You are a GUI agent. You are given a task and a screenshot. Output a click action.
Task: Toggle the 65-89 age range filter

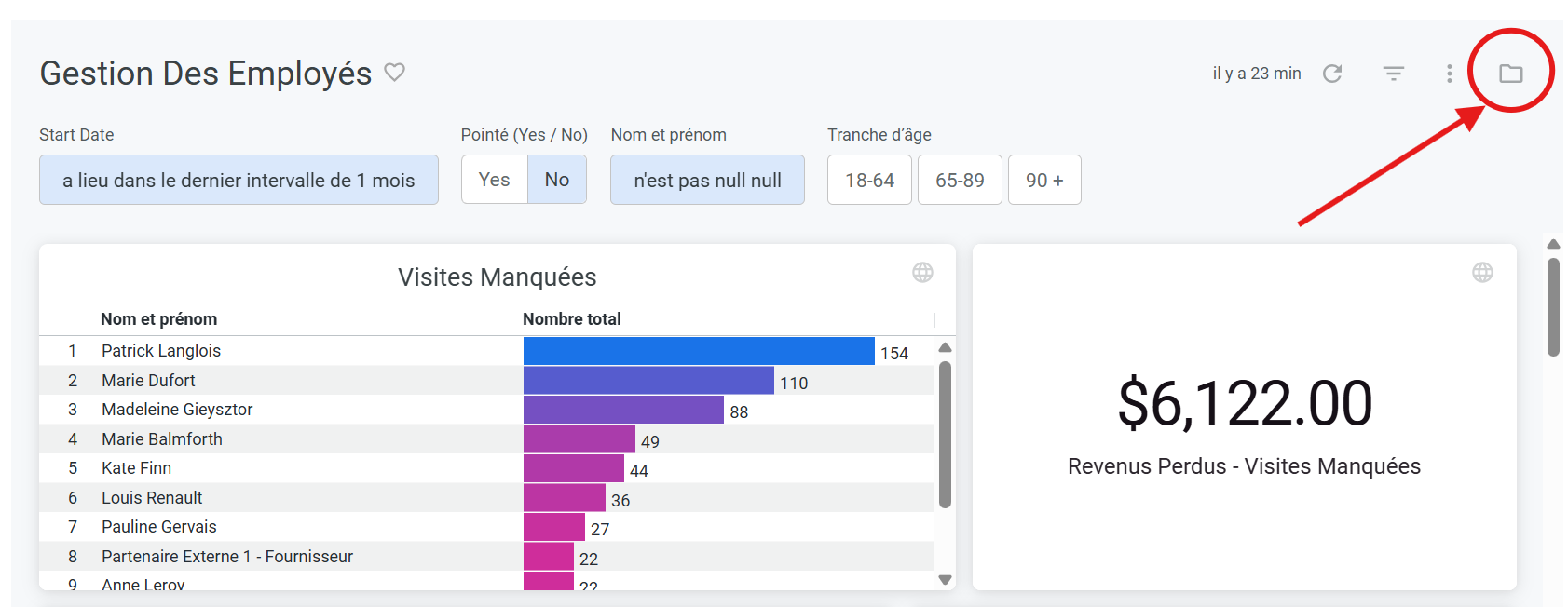coord(960,180)
